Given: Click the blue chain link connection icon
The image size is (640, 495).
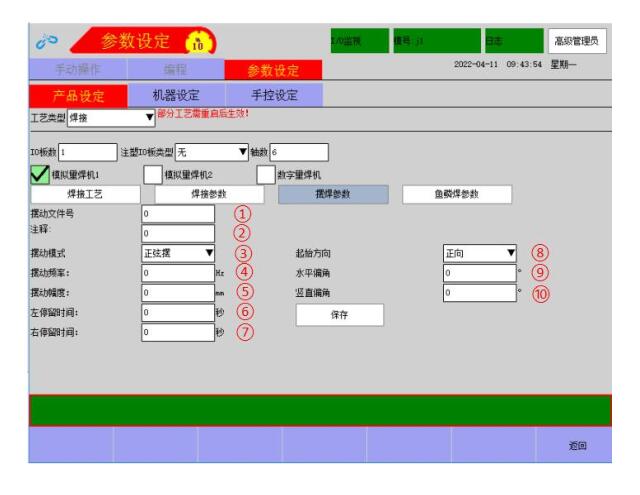Looking at the screenshot, I should 47,41.
